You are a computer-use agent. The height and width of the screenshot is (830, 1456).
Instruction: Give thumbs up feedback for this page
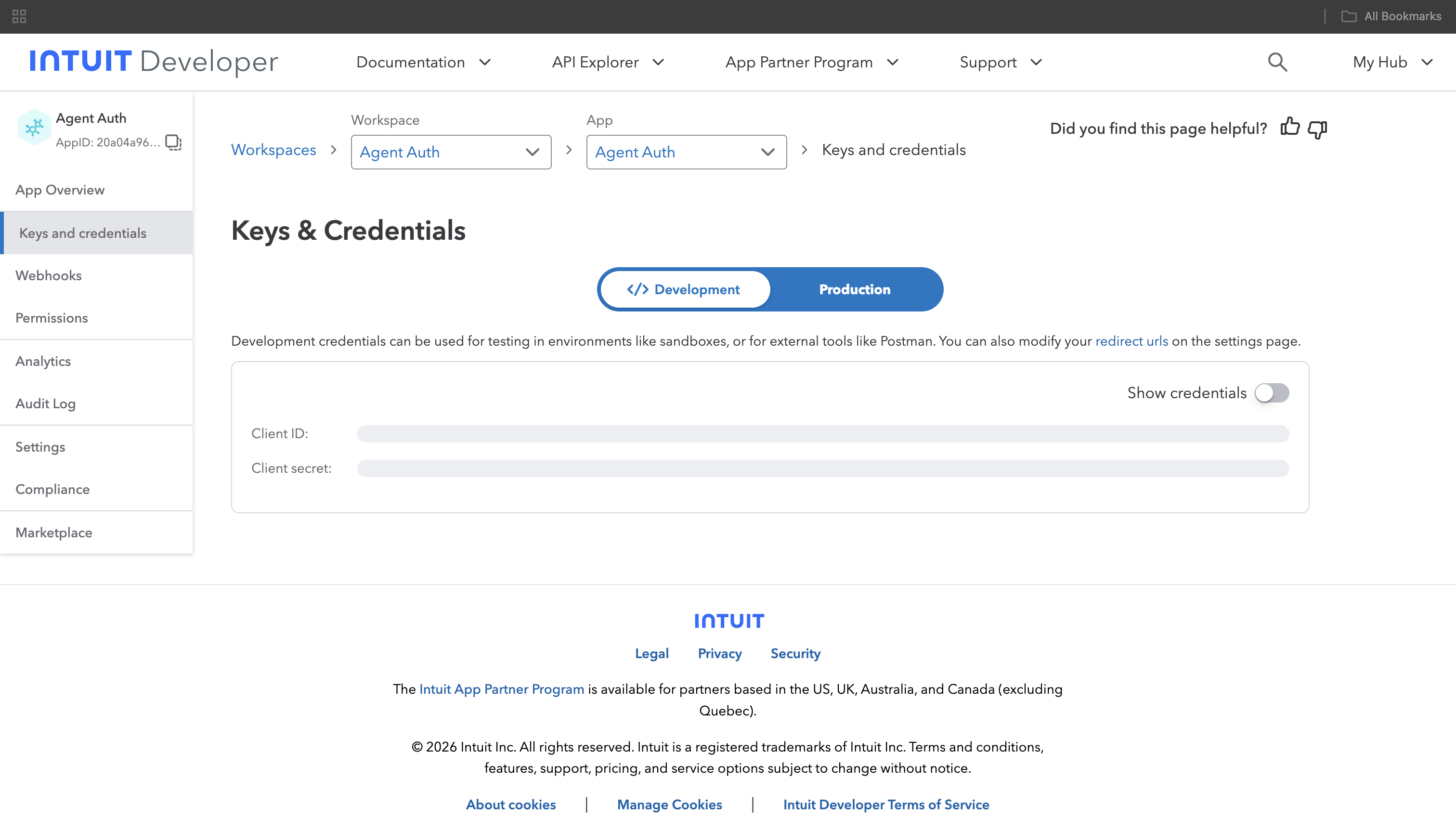tap(1290, 128)
